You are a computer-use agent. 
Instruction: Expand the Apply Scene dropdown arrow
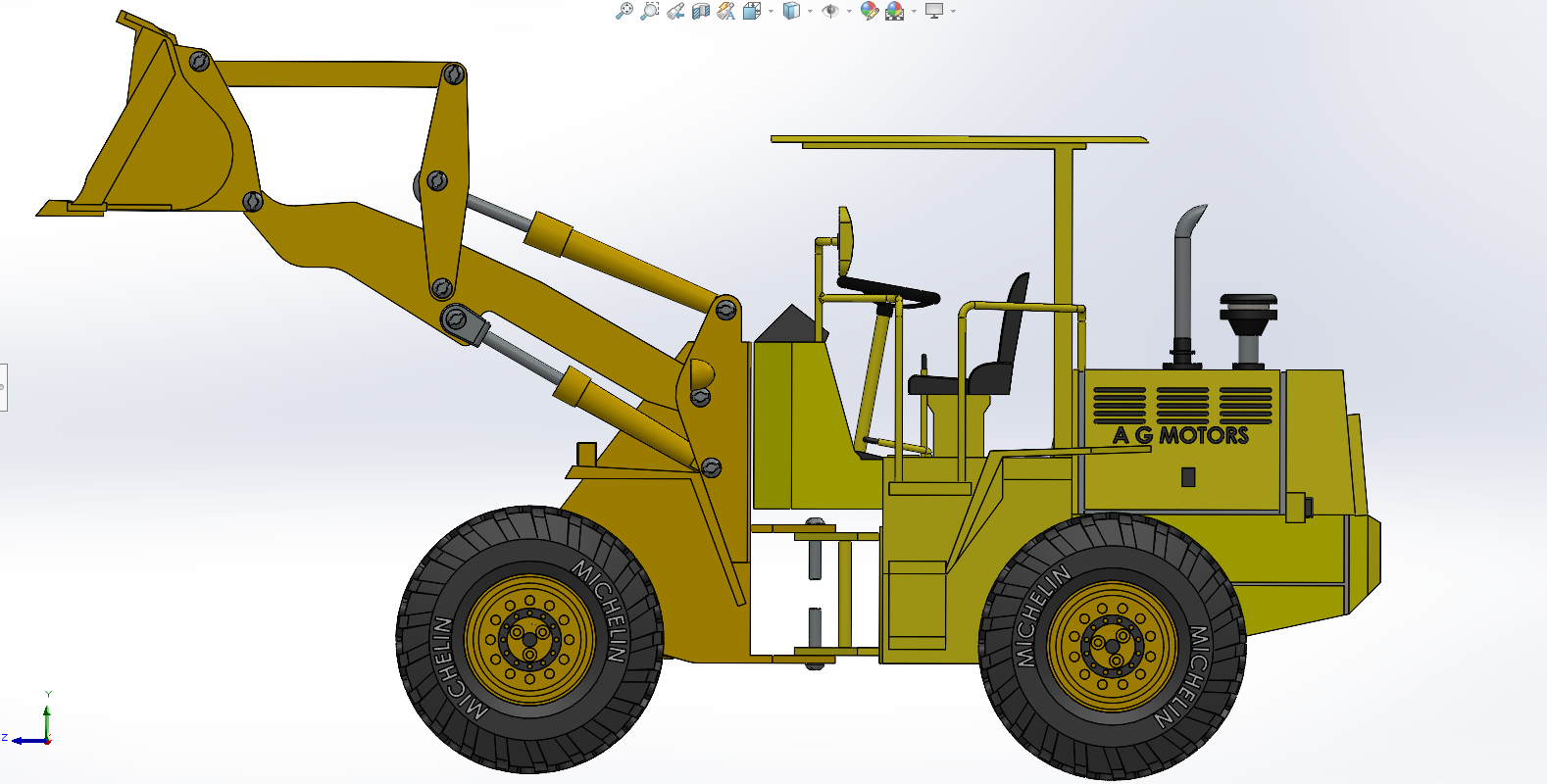[914, 12]
